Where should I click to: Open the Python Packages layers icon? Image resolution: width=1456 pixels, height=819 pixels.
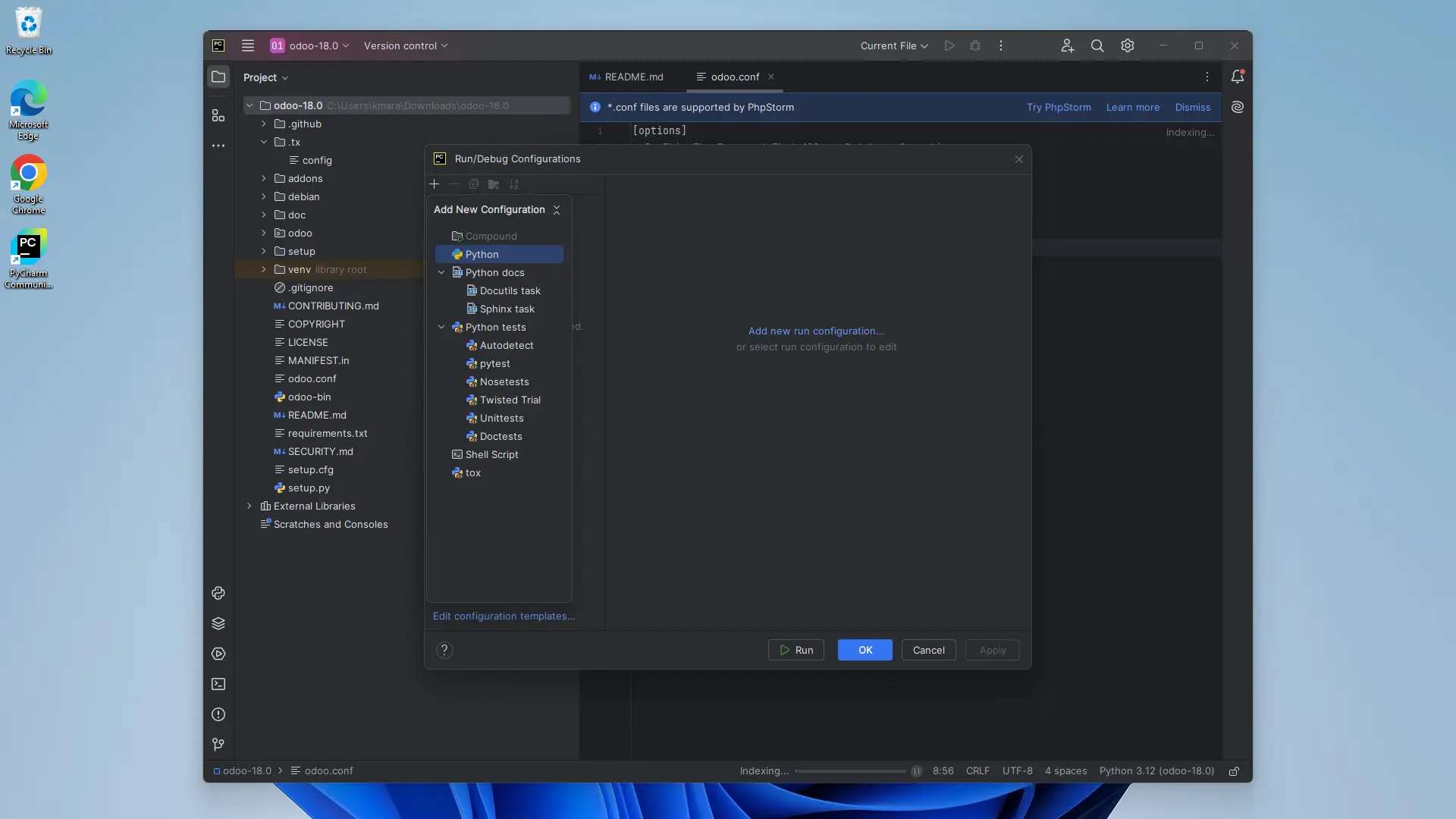point(218,623)
